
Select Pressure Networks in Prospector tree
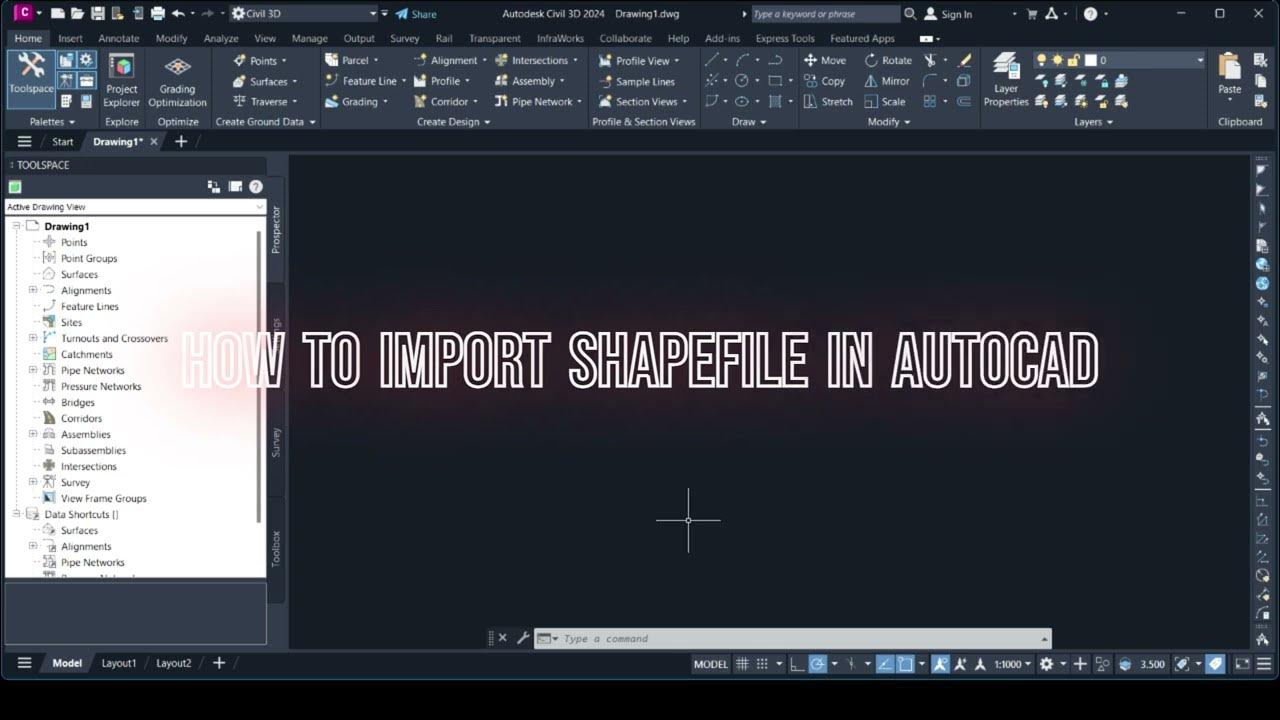tap(101, 386)
